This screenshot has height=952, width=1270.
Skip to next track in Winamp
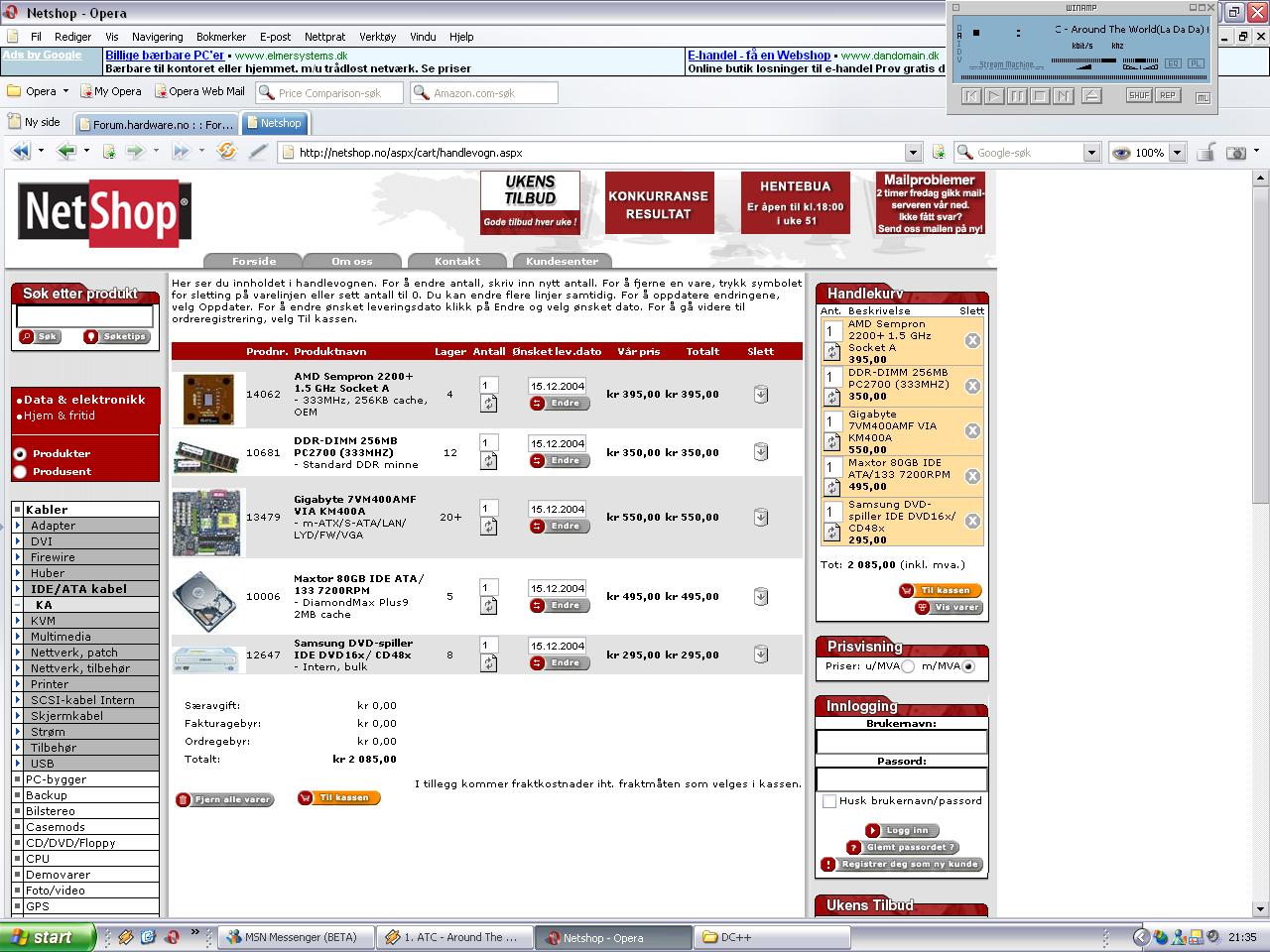(x=1064, y=96)
